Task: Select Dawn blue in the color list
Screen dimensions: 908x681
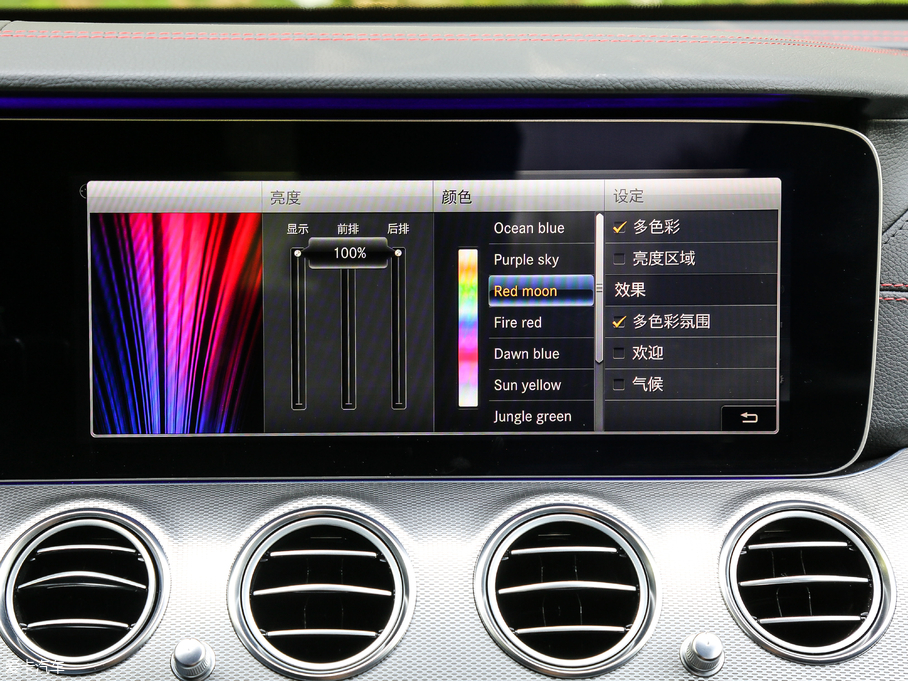Action: (527, 354)
